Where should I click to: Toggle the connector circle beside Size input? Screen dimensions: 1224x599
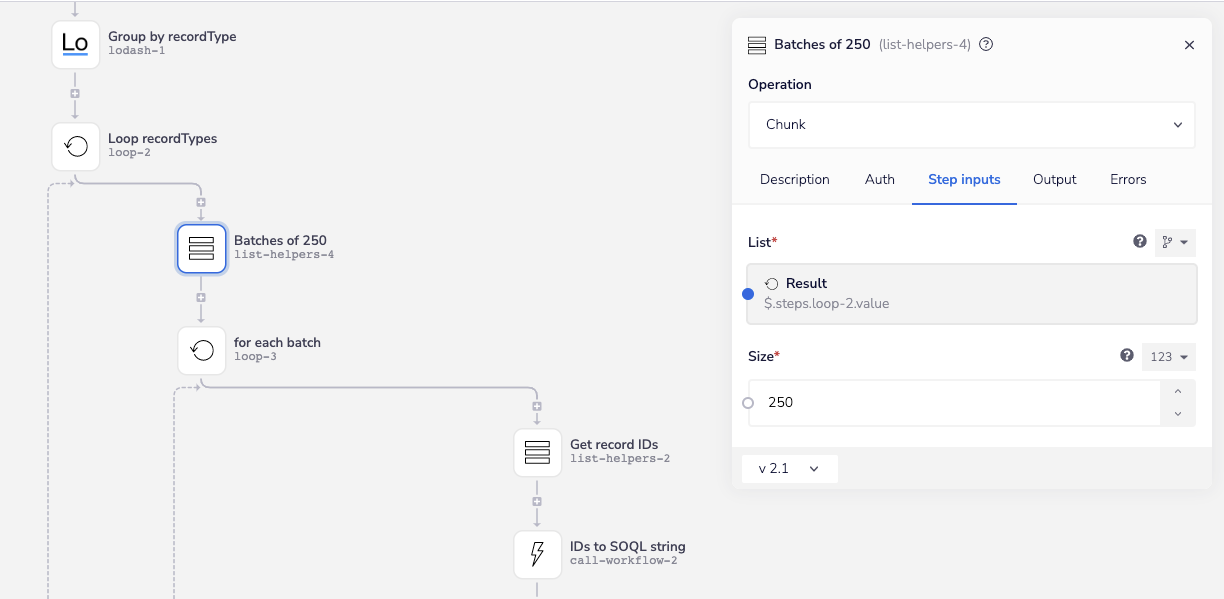coord(748,403)
